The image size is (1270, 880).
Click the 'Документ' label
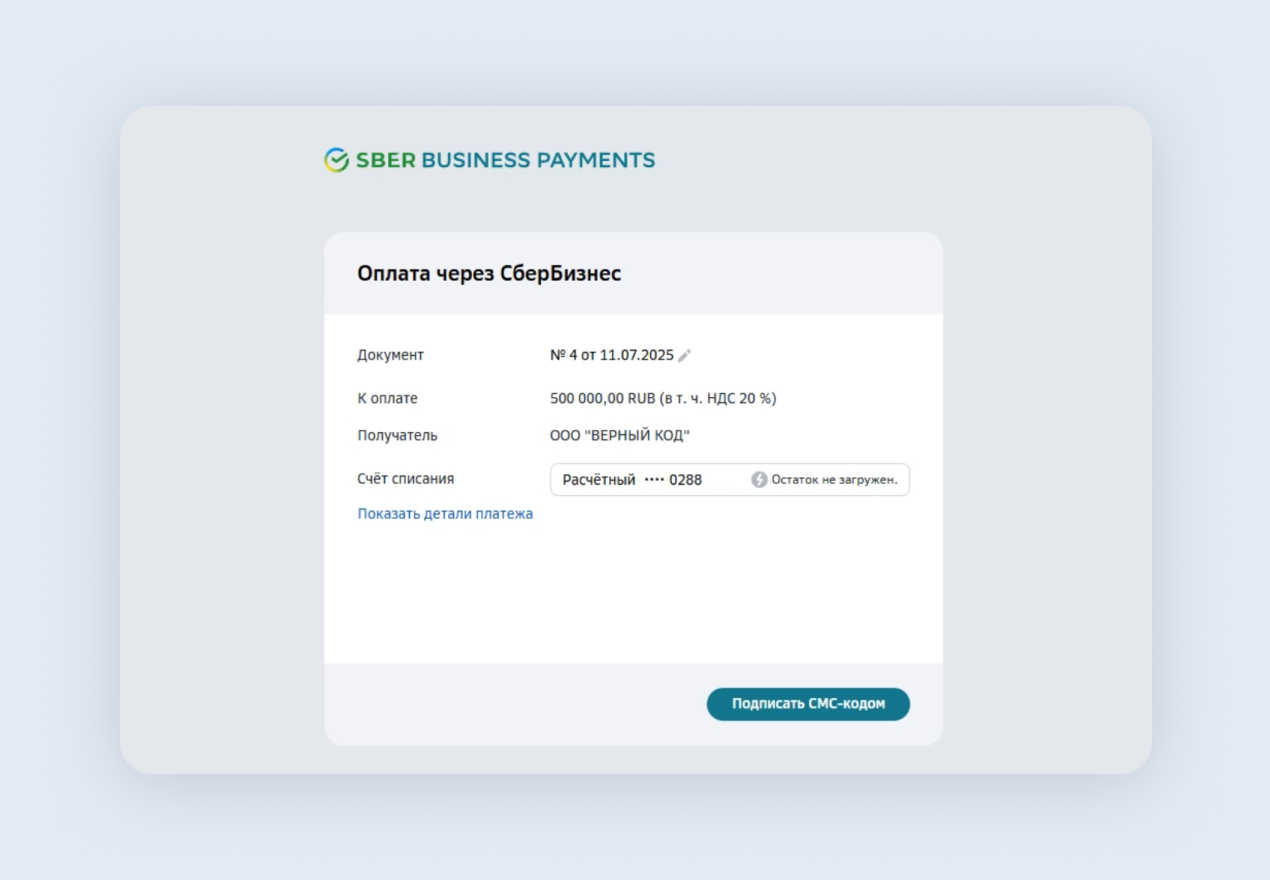[x=391, y=355]
